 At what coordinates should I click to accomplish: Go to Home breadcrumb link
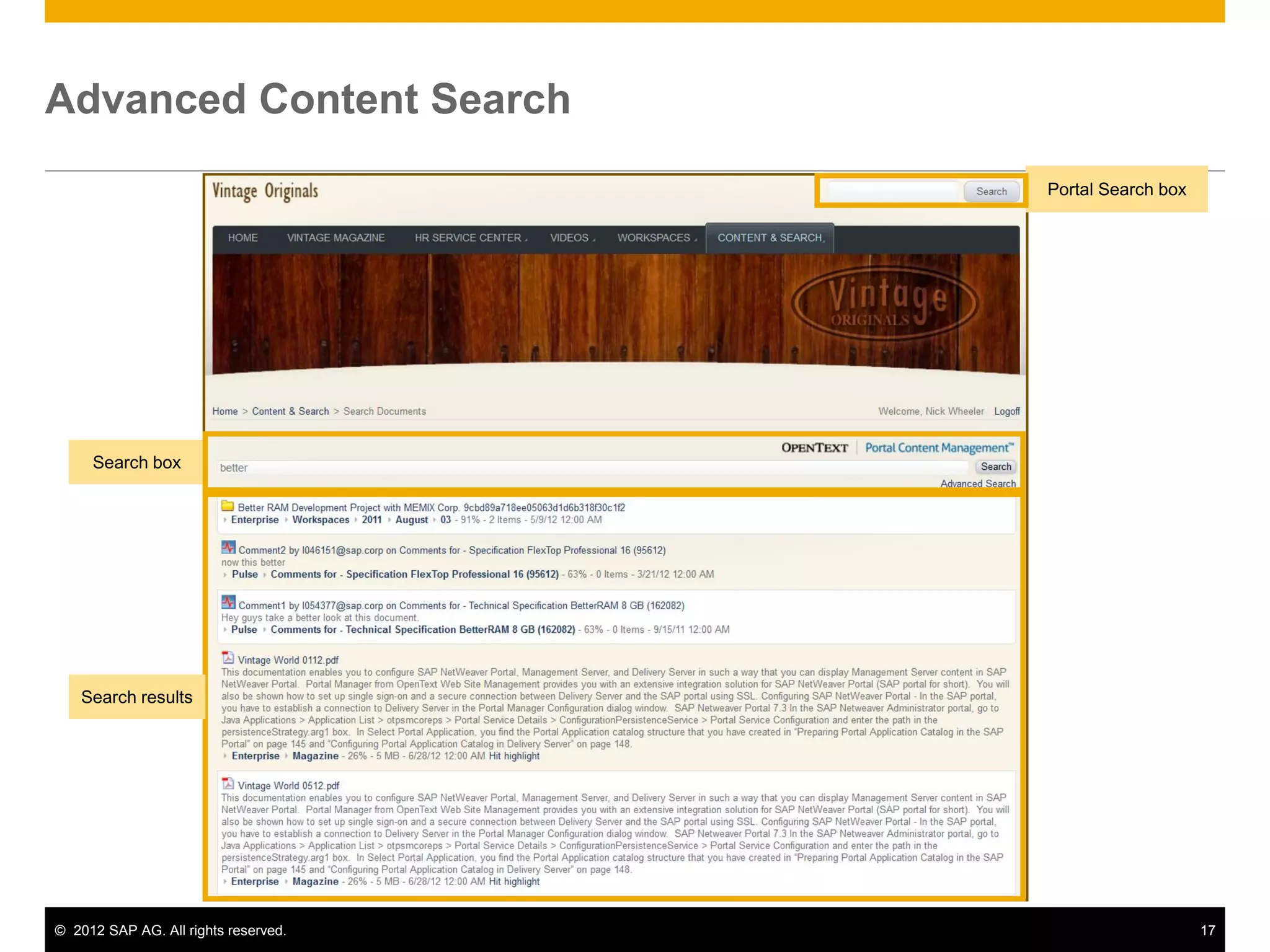(225, 412)
